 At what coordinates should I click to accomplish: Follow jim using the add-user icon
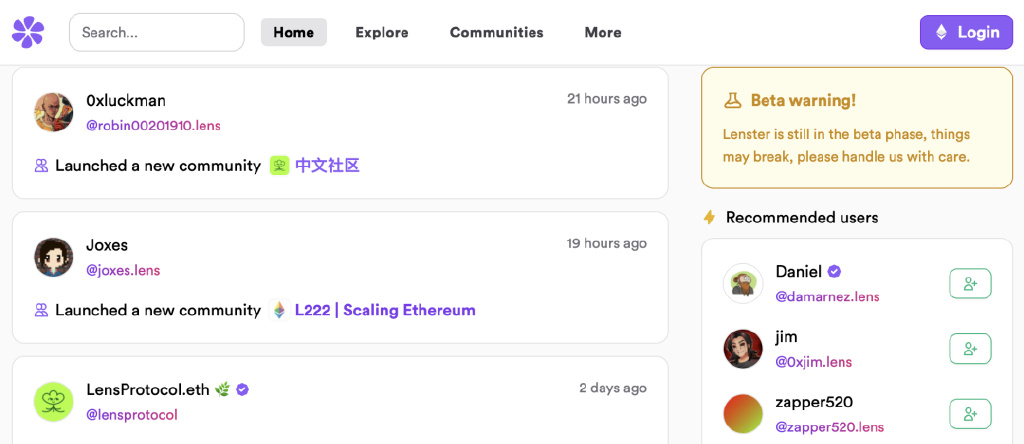(970, 349)
